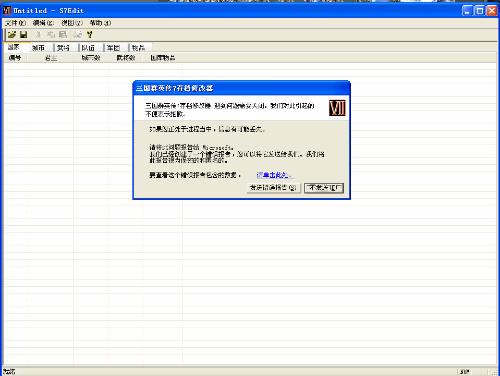This screenshot has height=376, width=500.
Task: Open the 编辑 (Edit) menu
Action: (x=43, y=23)
